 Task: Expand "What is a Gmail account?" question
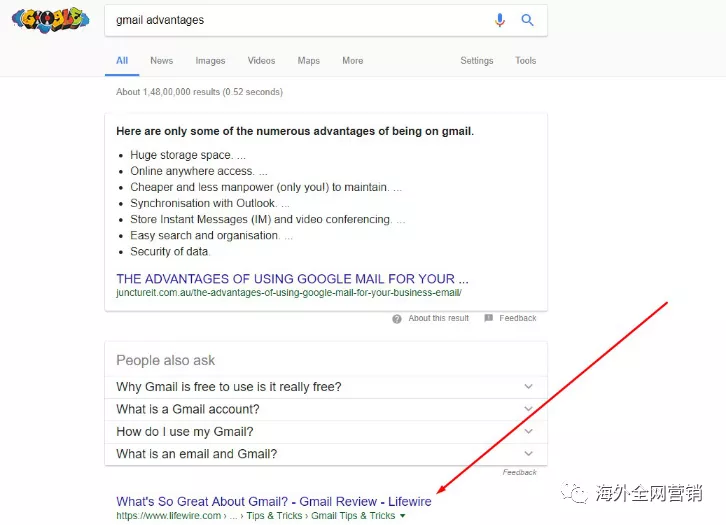(x=528, y=409)
